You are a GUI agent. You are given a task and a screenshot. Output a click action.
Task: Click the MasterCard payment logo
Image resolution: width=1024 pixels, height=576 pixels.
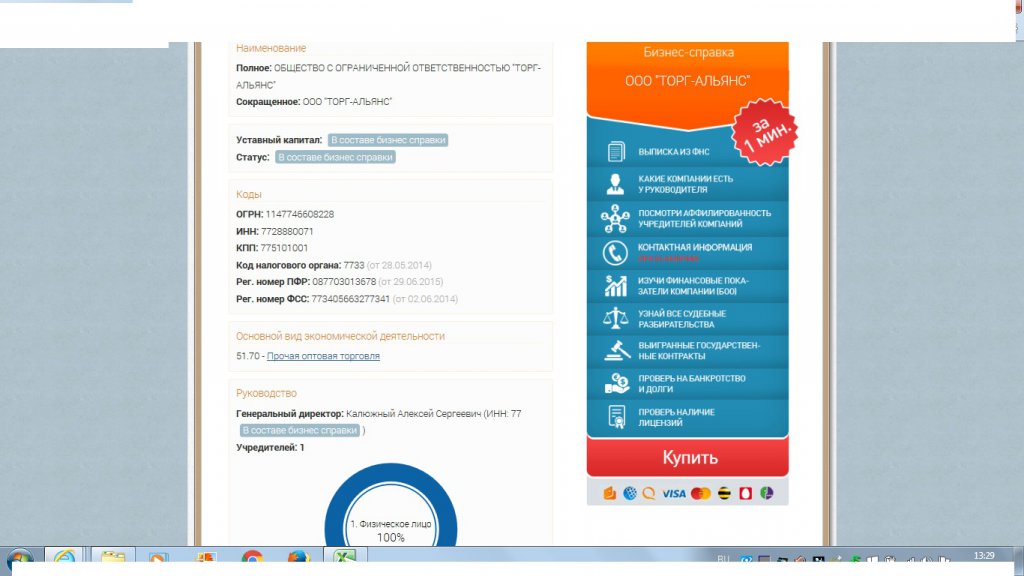click(x=701, y=494)
